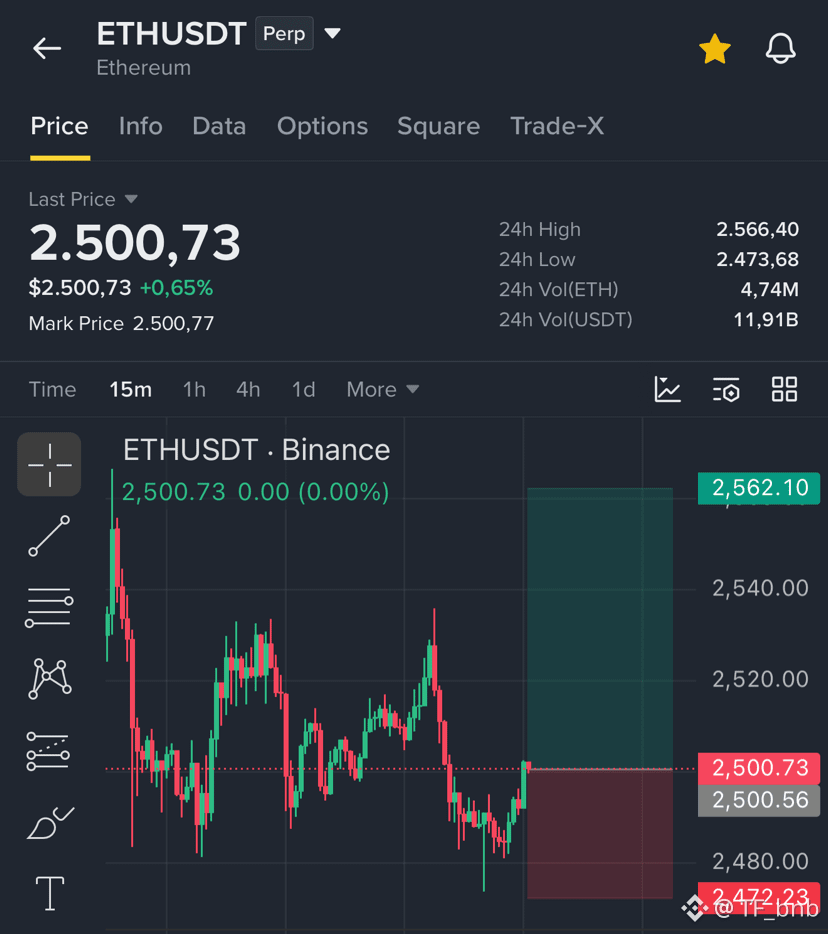This screenshot has height=934, width=828.
Task: Select the Text annotation tool
Action: pos(50,893)
